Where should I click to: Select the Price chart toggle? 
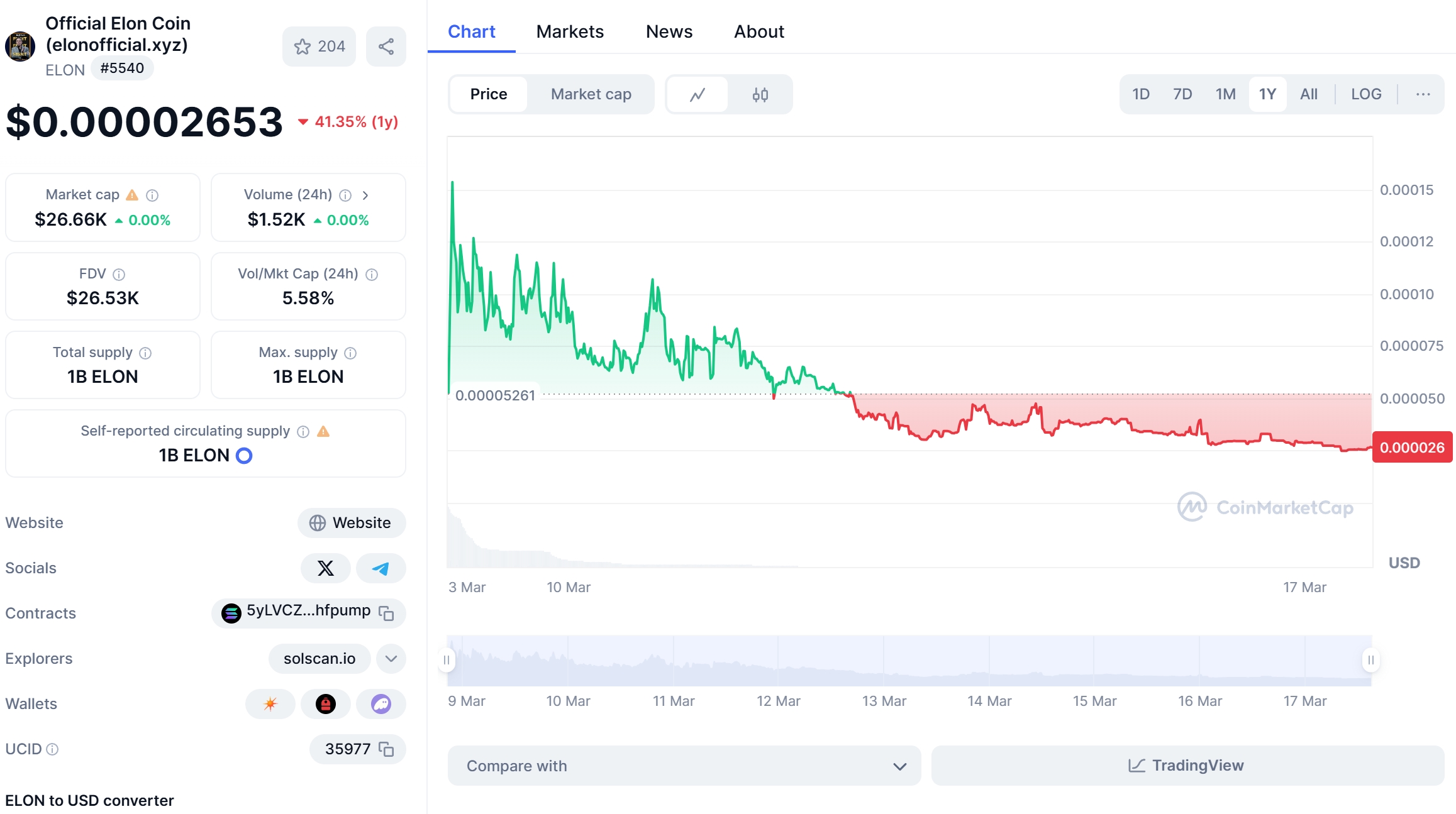pos(489,94)
